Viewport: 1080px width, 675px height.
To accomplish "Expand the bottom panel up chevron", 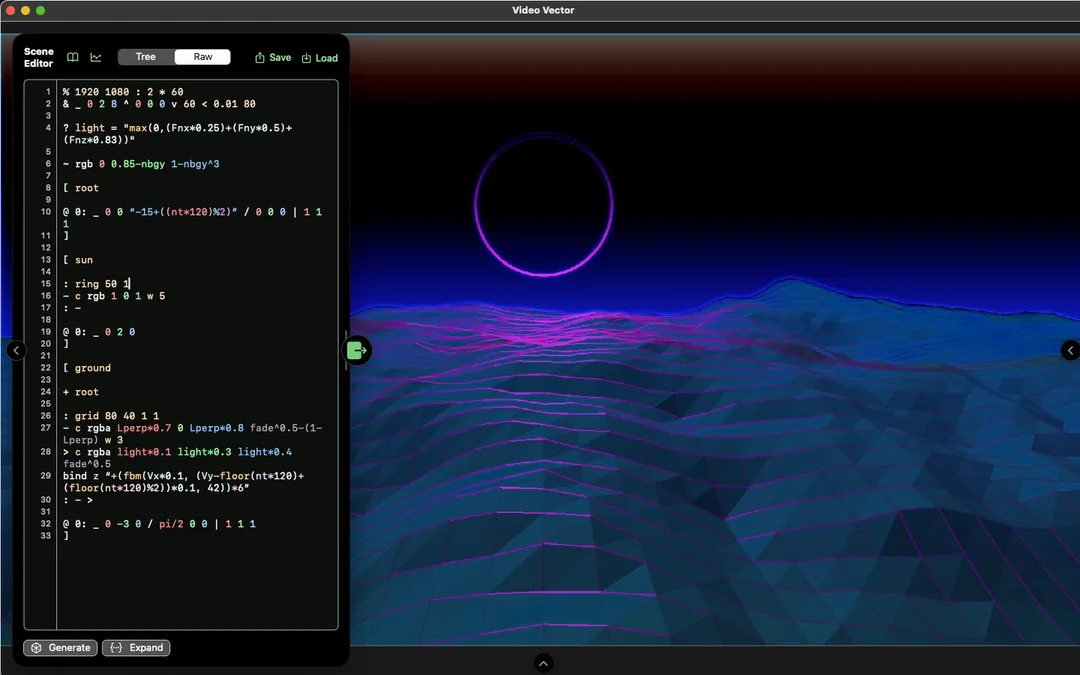I will tap(543, 663).
